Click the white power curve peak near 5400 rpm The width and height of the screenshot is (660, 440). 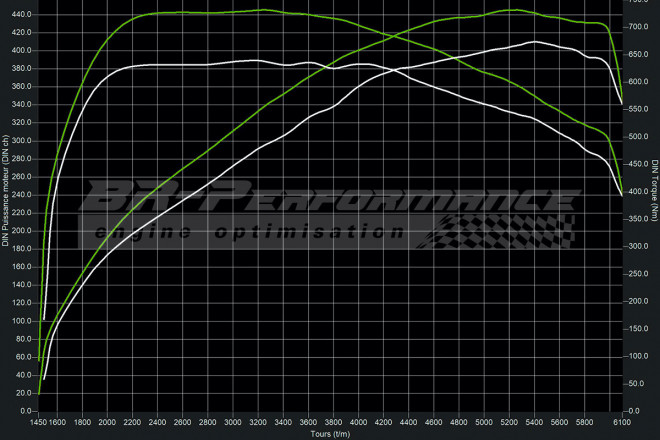pyautogui.click(x=534, y=42)
